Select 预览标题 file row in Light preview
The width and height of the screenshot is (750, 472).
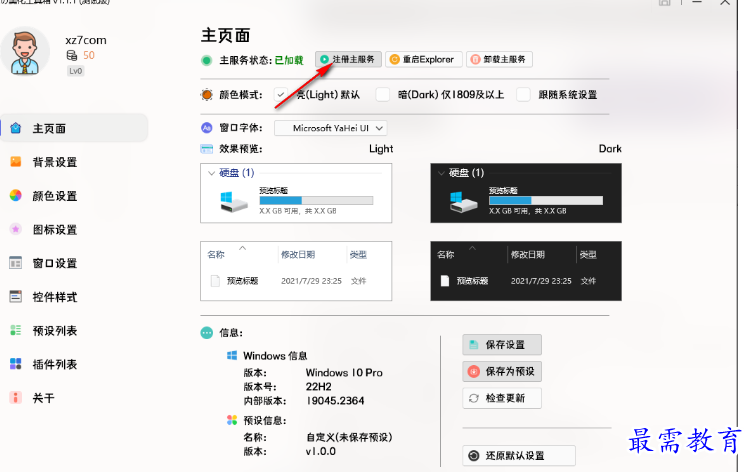pyautogui.click(x=296, y=281)
